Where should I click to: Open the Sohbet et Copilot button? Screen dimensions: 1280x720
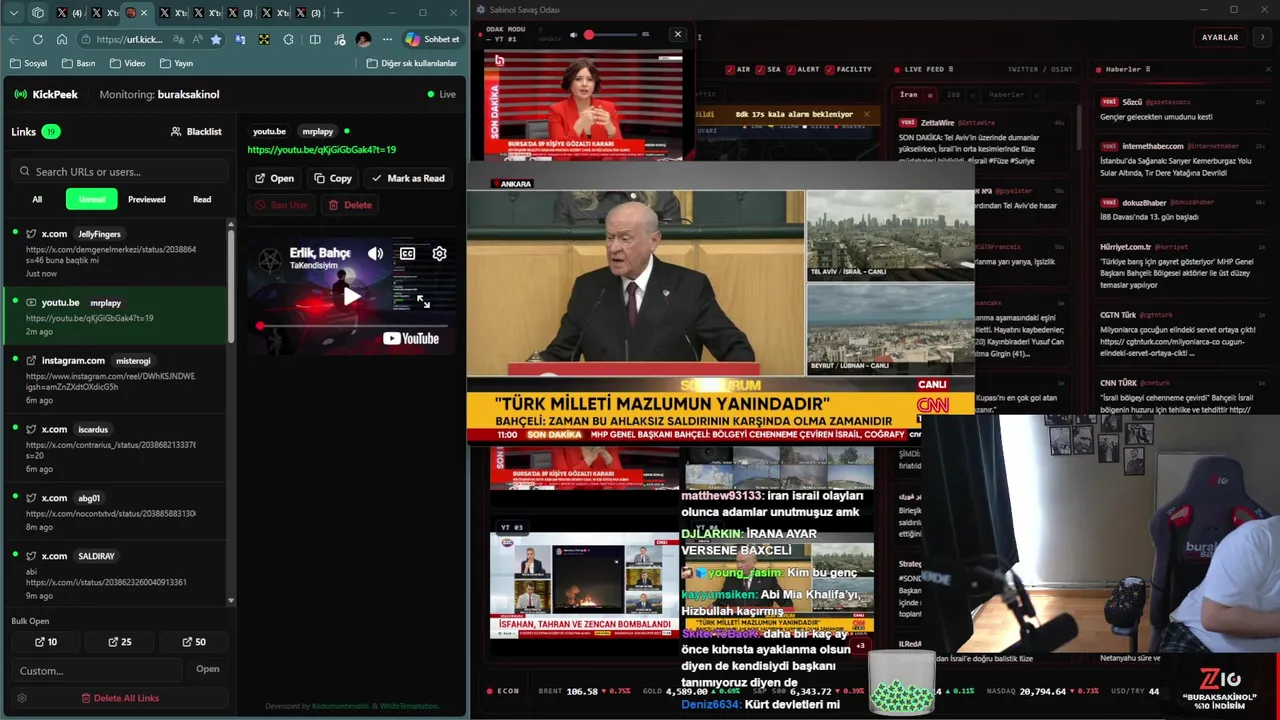pyautogui.click(x=433, y=39)
